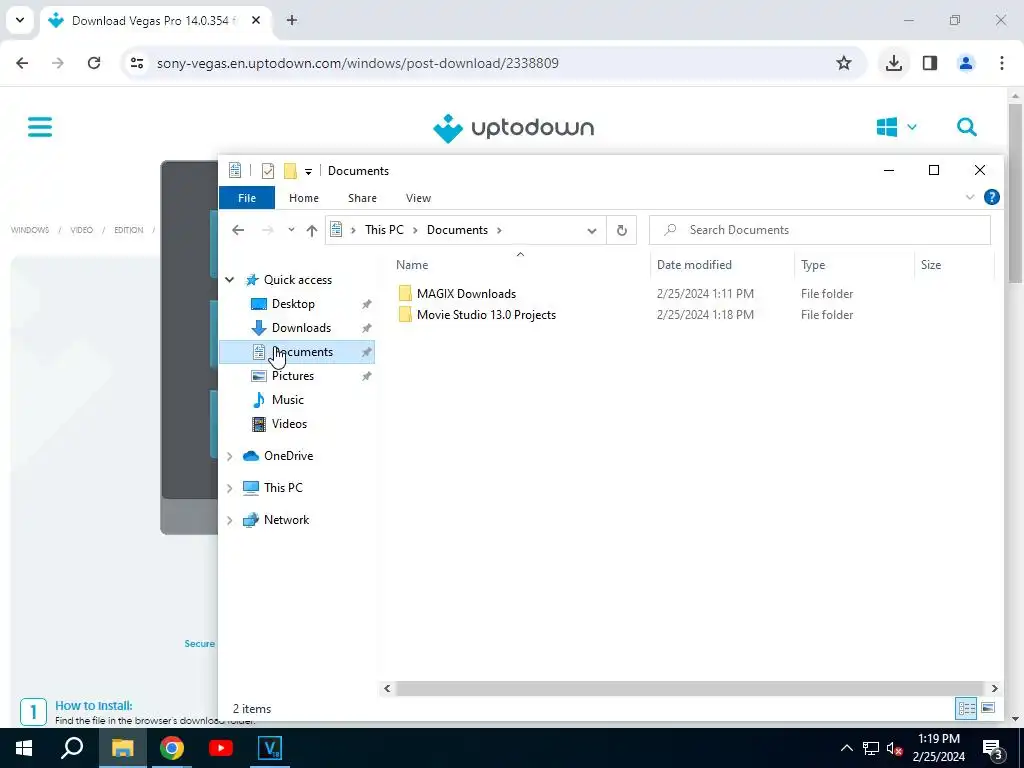Close the Download Vegas Pro tab
The width and height of the screenshot is (1024, 768).
click(256, 20)
